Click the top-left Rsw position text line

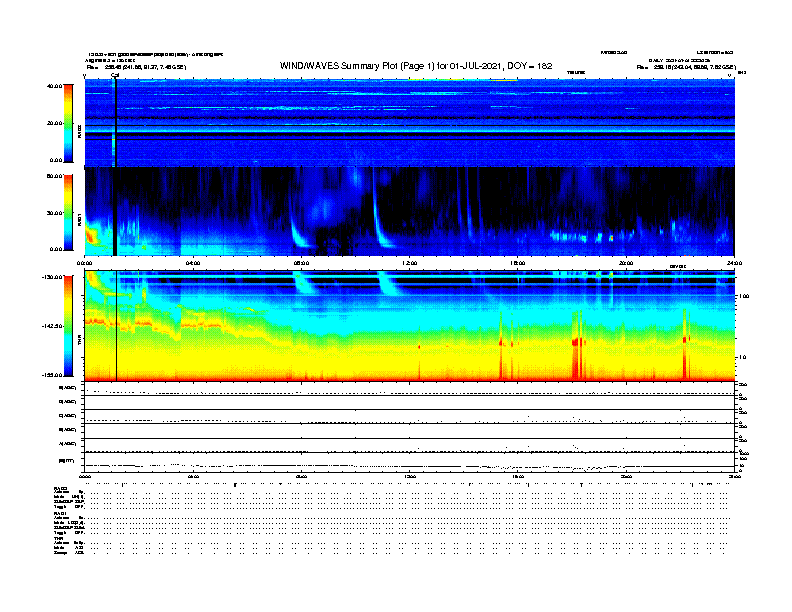(136, 67)
